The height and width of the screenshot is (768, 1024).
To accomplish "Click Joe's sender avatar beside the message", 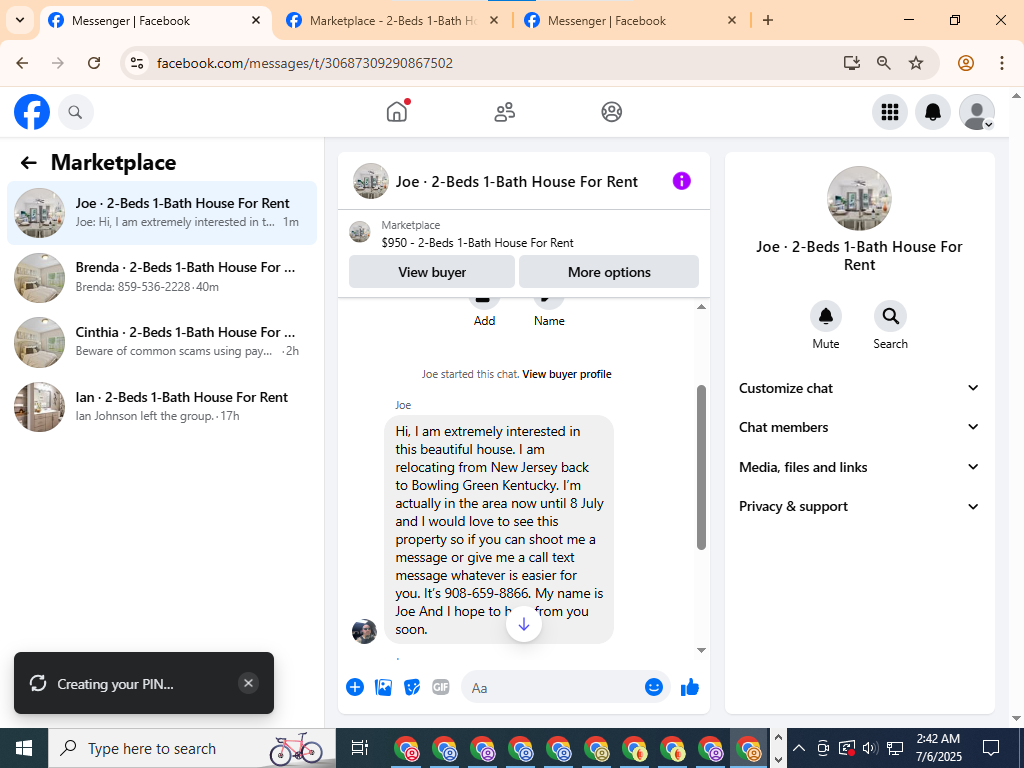I will pos(364,632).
